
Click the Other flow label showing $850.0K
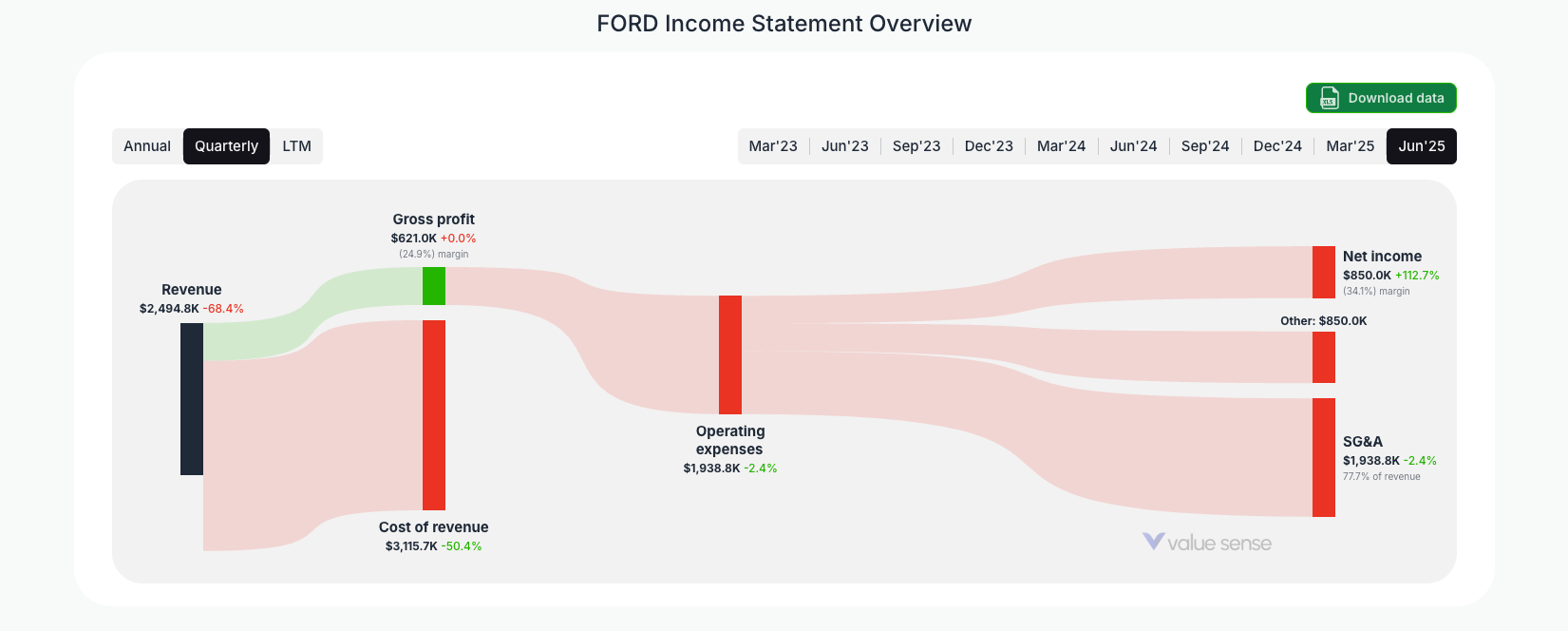click(x=1325, y=321)
